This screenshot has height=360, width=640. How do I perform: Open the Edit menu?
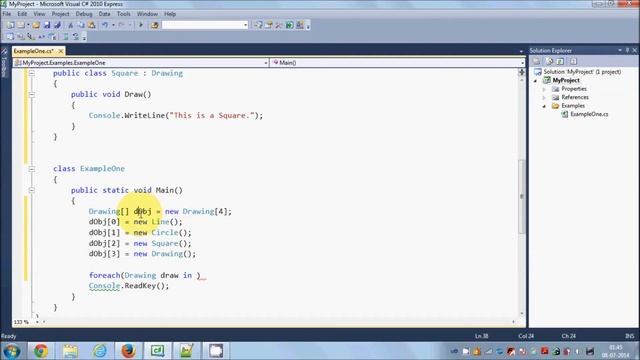[22, 14]
